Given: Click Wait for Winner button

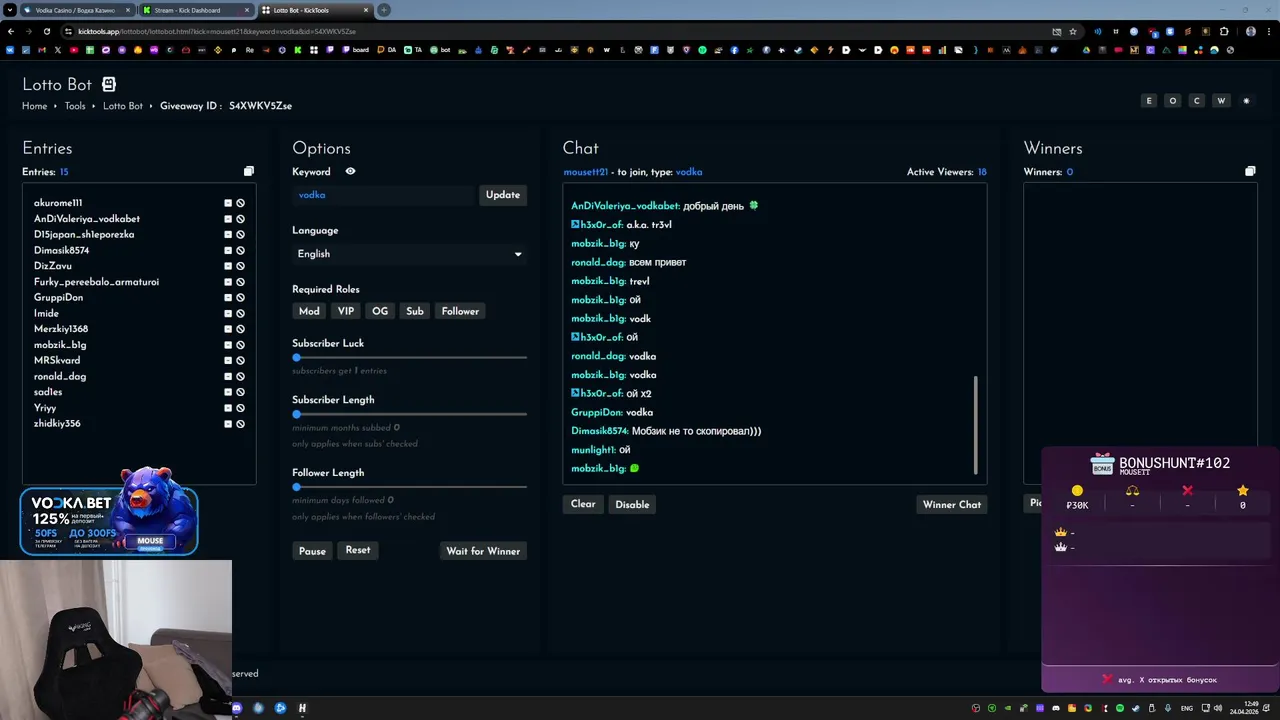Looking at the screenshot, I should pos(483,551).
